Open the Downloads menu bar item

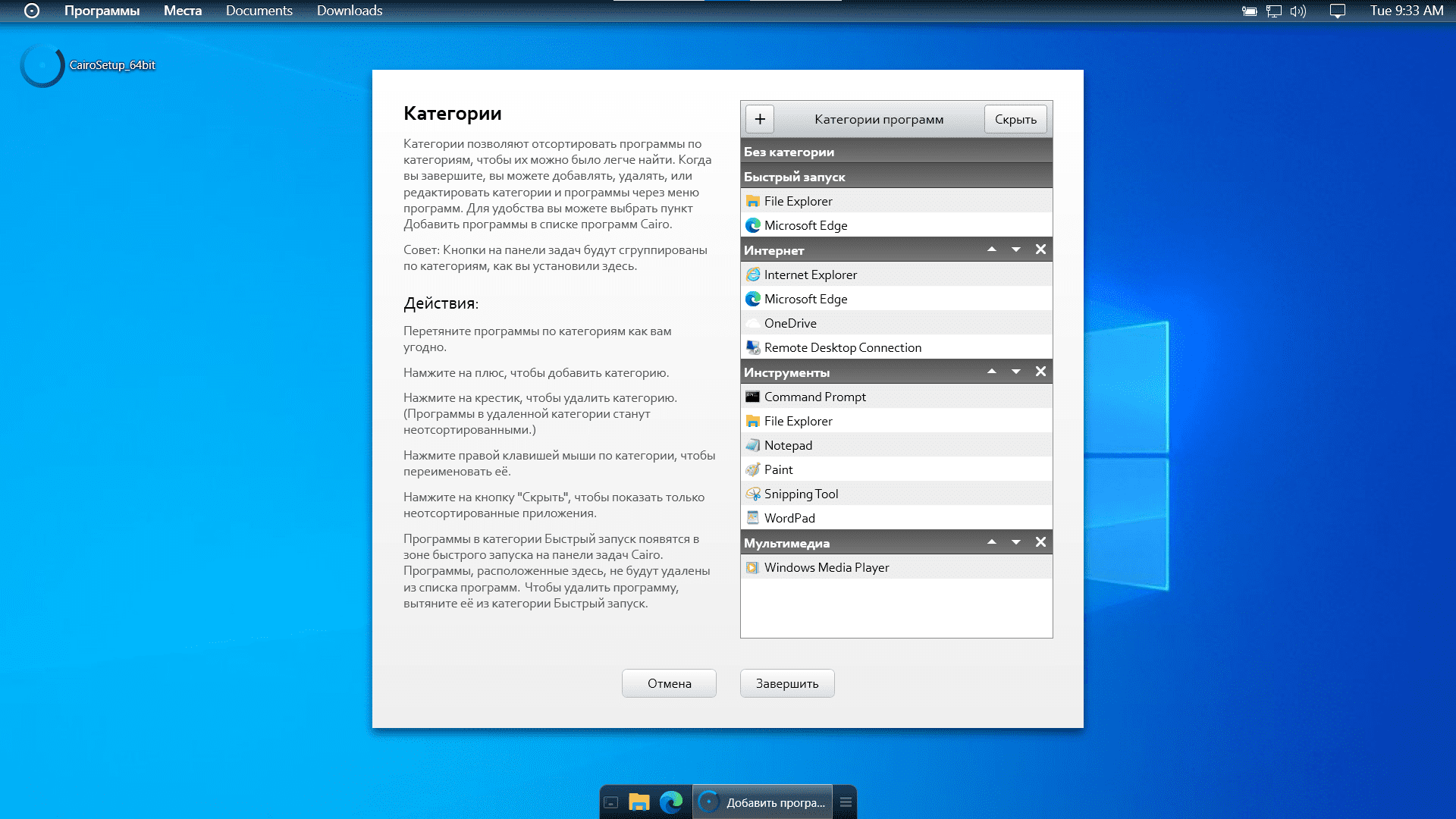[x=350, y=11]
